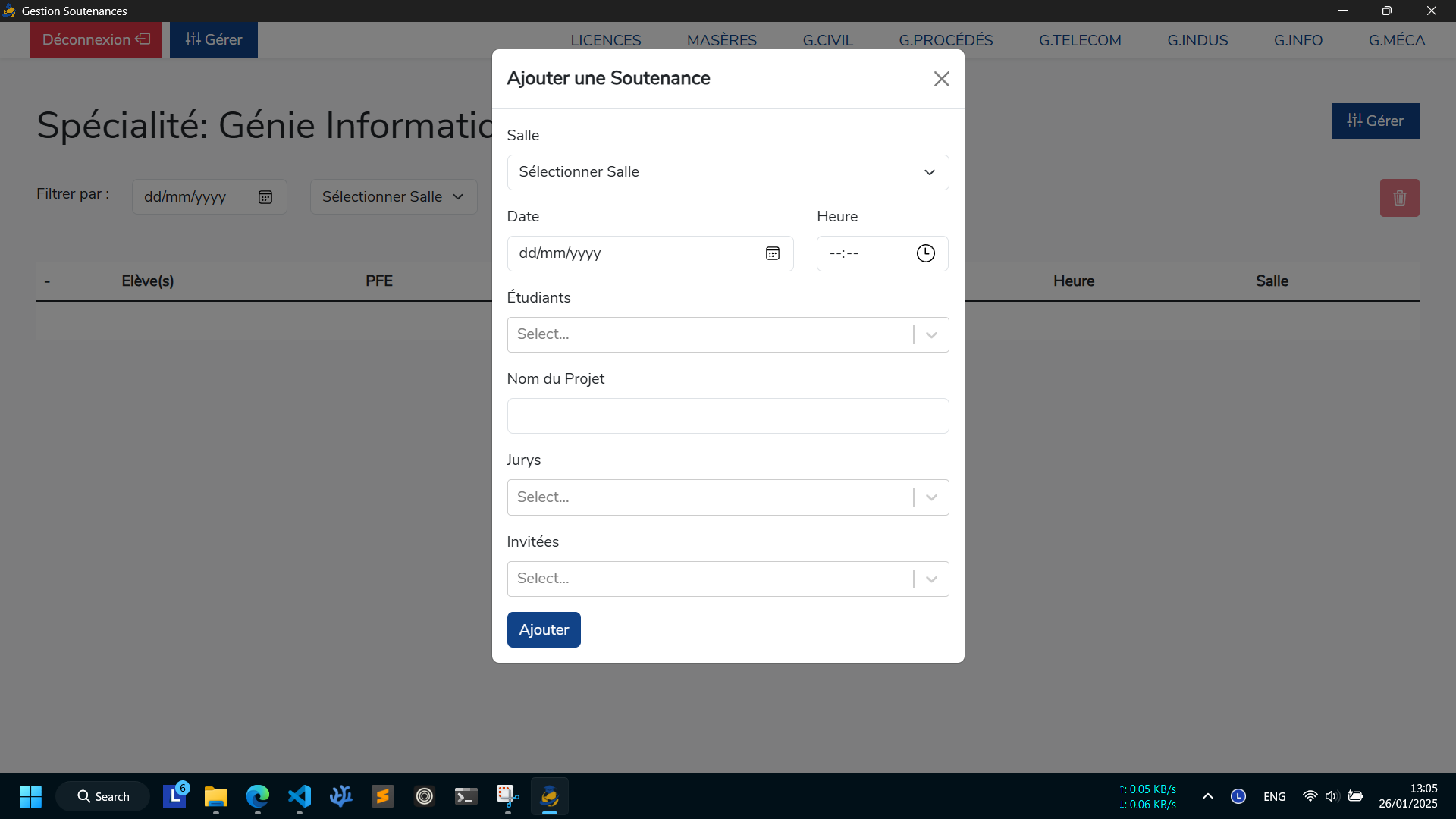
Task: Click the red trash delete button
Action: coord(1399,198)
